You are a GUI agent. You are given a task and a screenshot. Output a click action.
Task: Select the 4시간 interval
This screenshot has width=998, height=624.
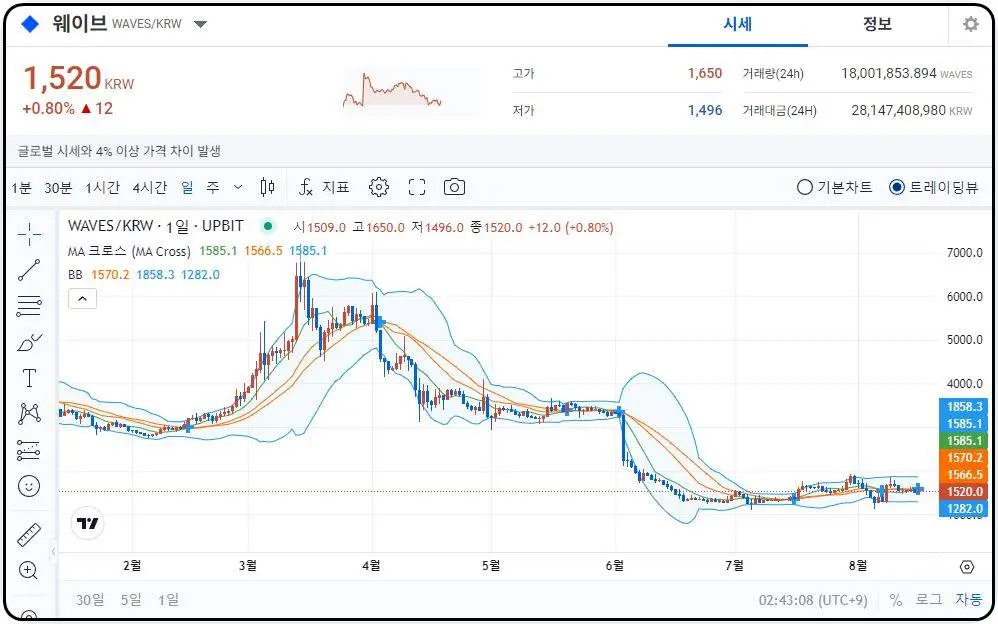(x=150, y=187)
